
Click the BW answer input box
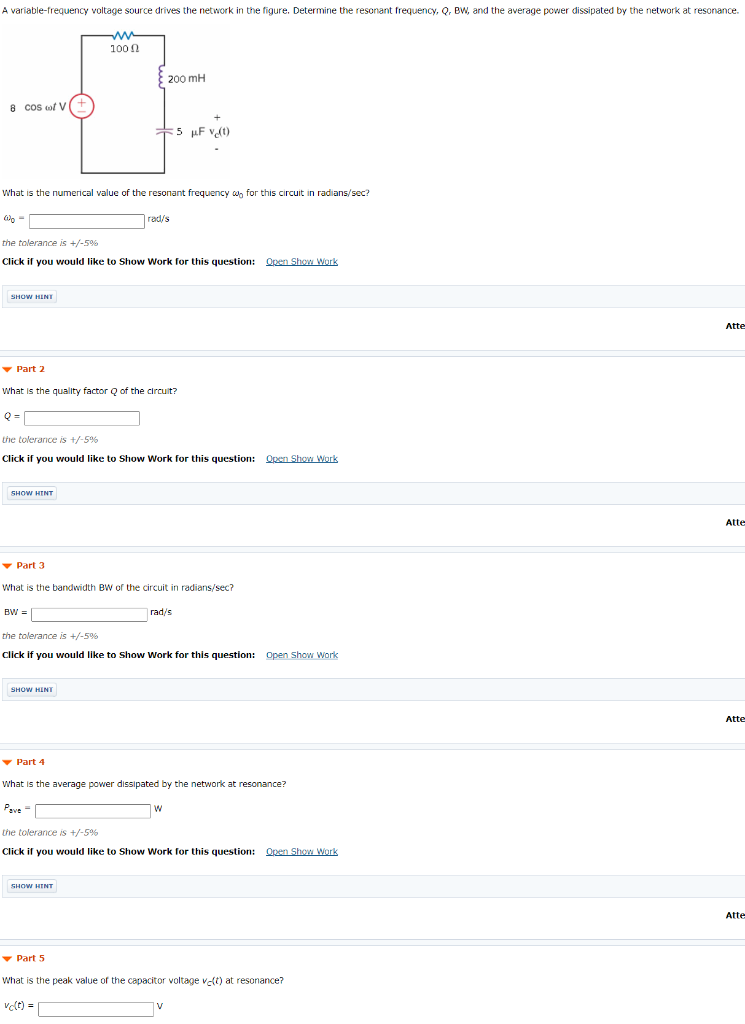coord(90,613)
